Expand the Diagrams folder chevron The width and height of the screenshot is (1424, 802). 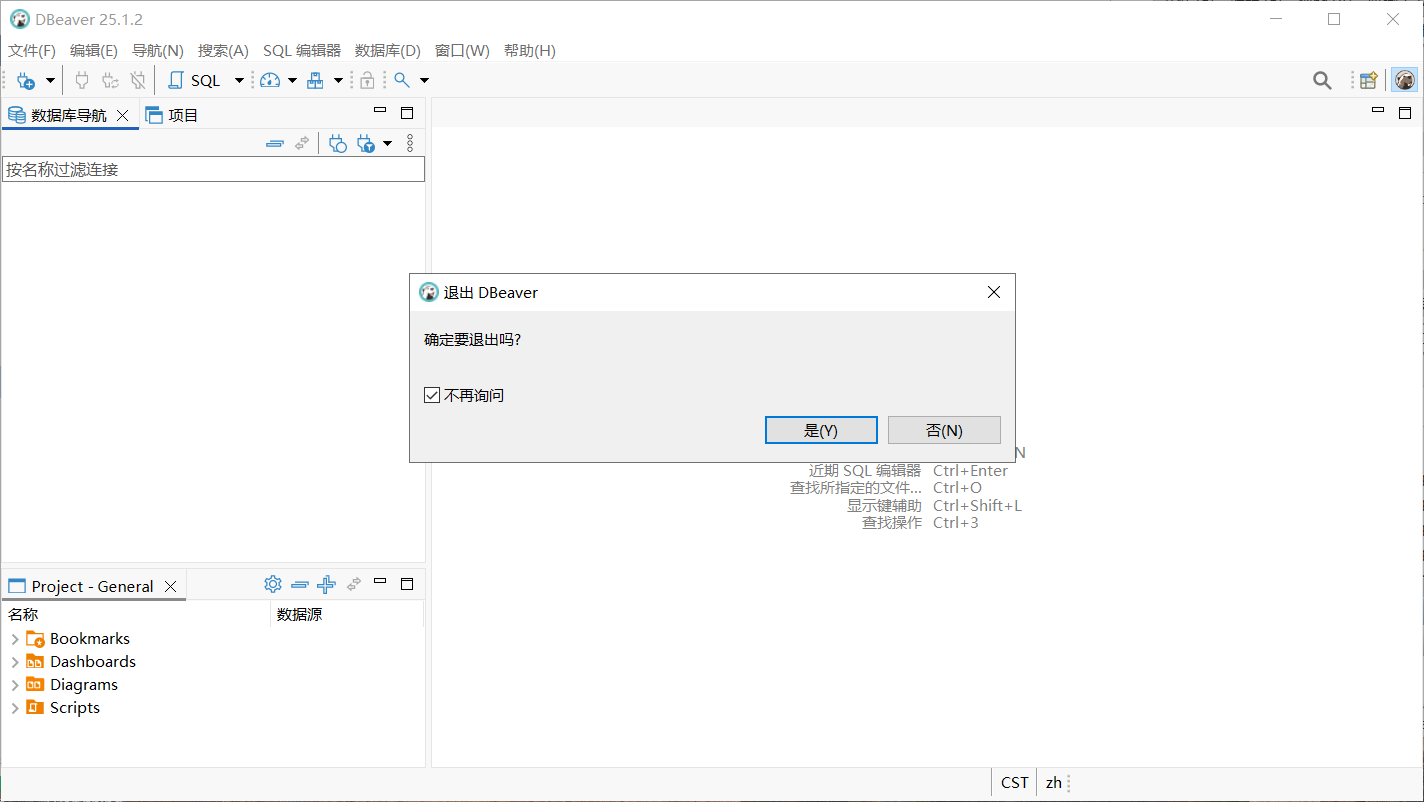click(15, 685)
